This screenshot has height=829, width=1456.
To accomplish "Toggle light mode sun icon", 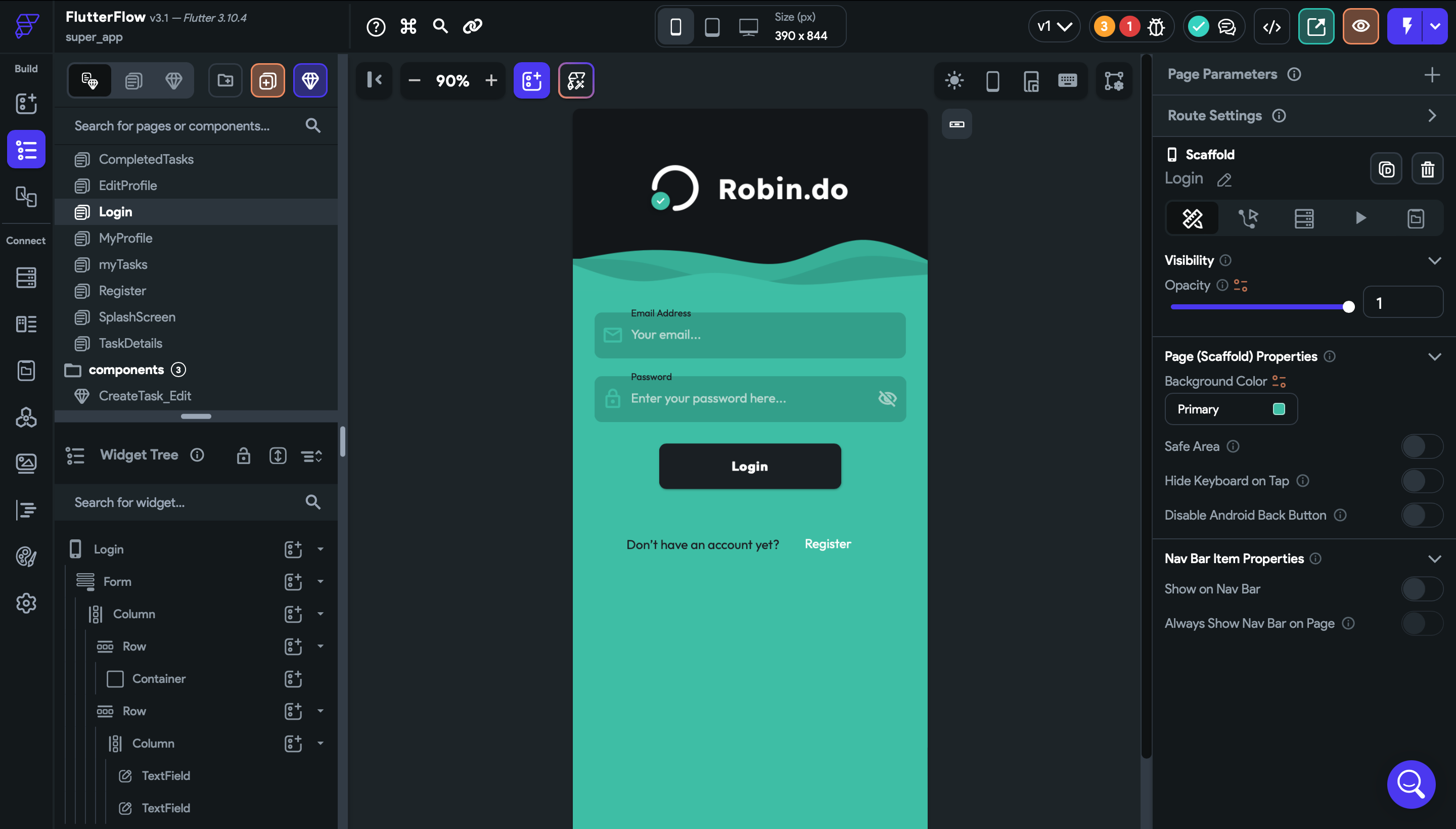I will point(954,80).
